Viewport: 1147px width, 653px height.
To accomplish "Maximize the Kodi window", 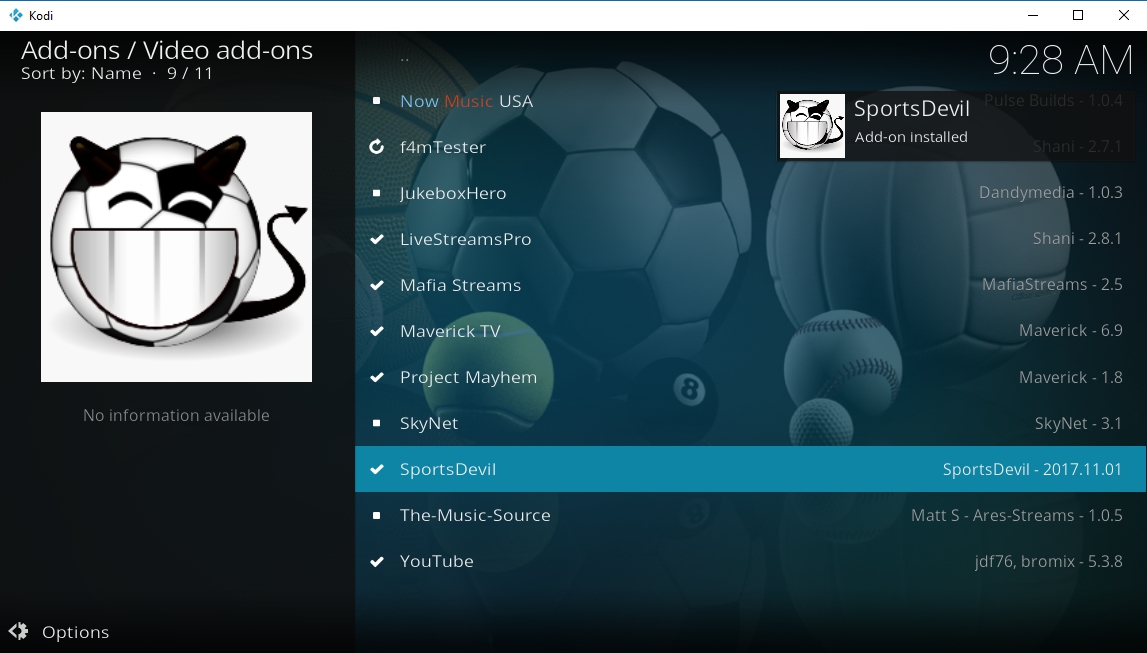I will 1078,15.
